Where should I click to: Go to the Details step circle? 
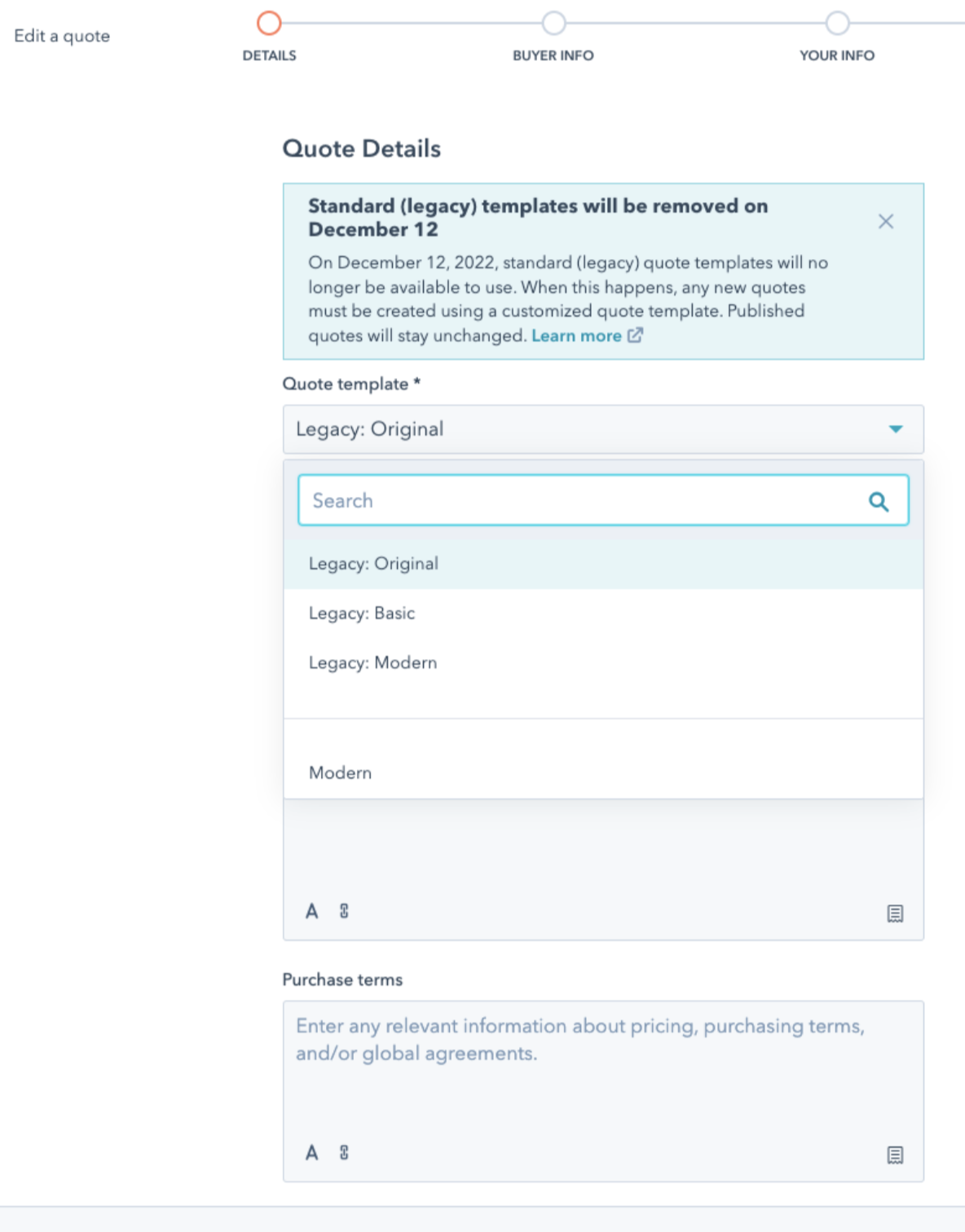pos(269,24)
